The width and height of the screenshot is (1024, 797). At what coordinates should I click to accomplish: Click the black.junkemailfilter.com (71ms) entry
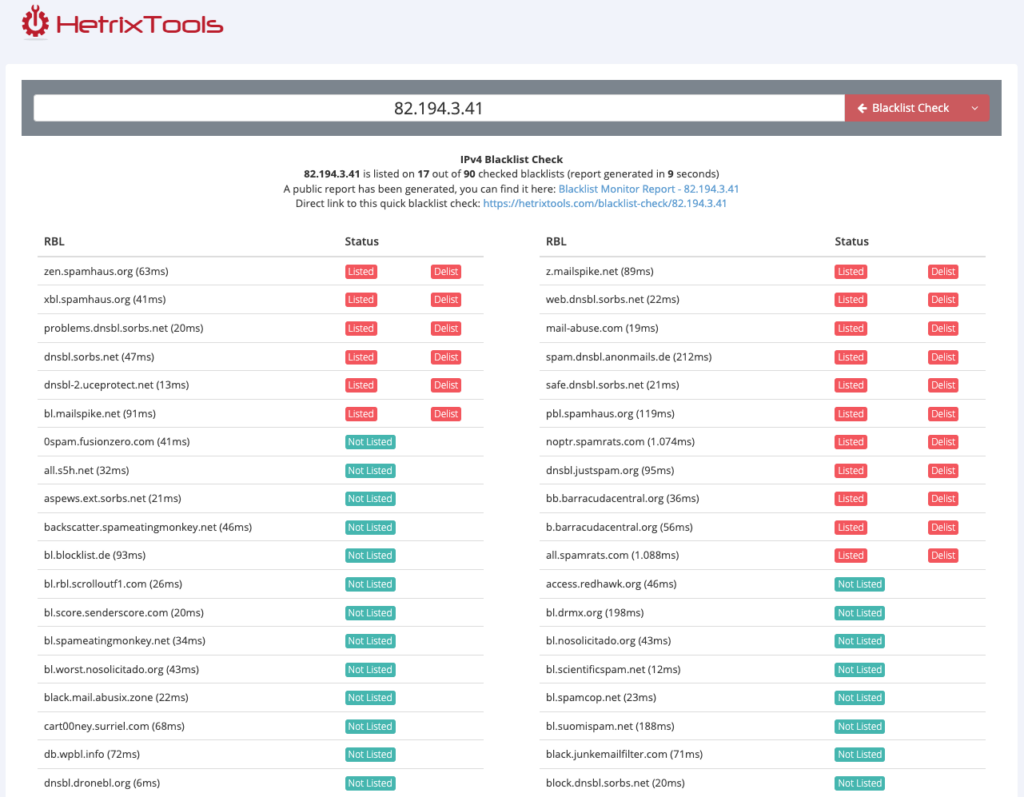click(x=624, y=755)
